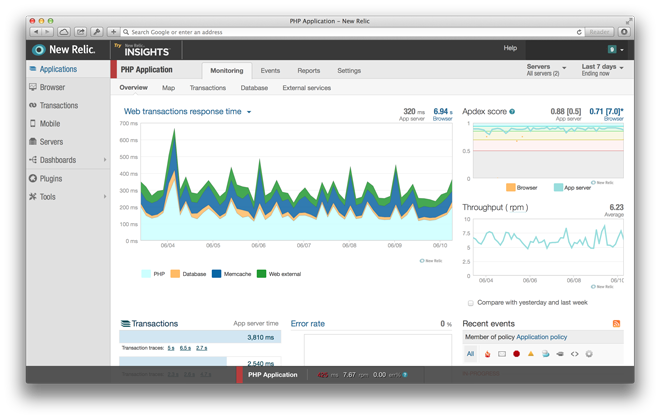The width and height of the screenshot is (660, 419).
Task: Toggle the Database legend entry
Action: tap(188, 274)
